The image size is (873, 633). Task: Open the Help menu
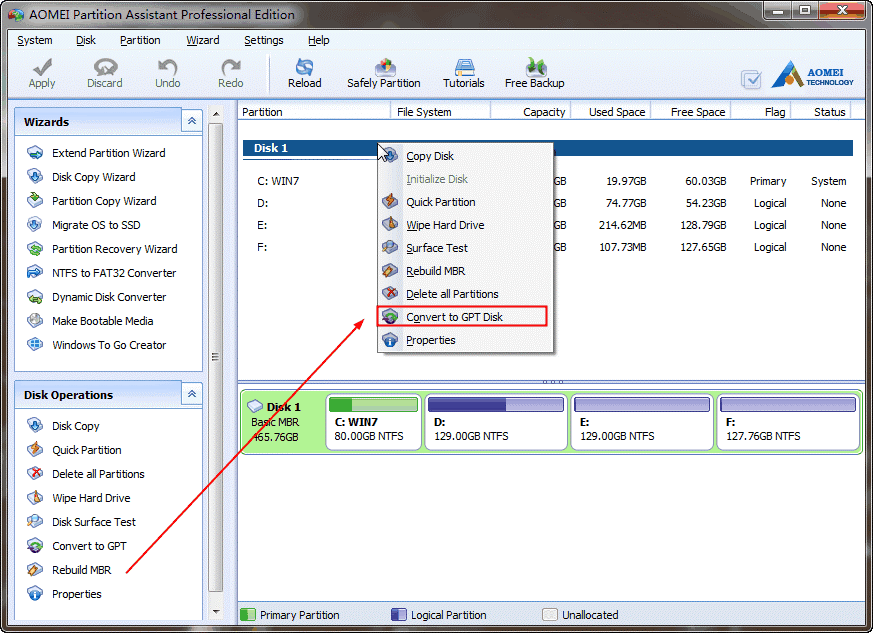(x=318, y=40)
